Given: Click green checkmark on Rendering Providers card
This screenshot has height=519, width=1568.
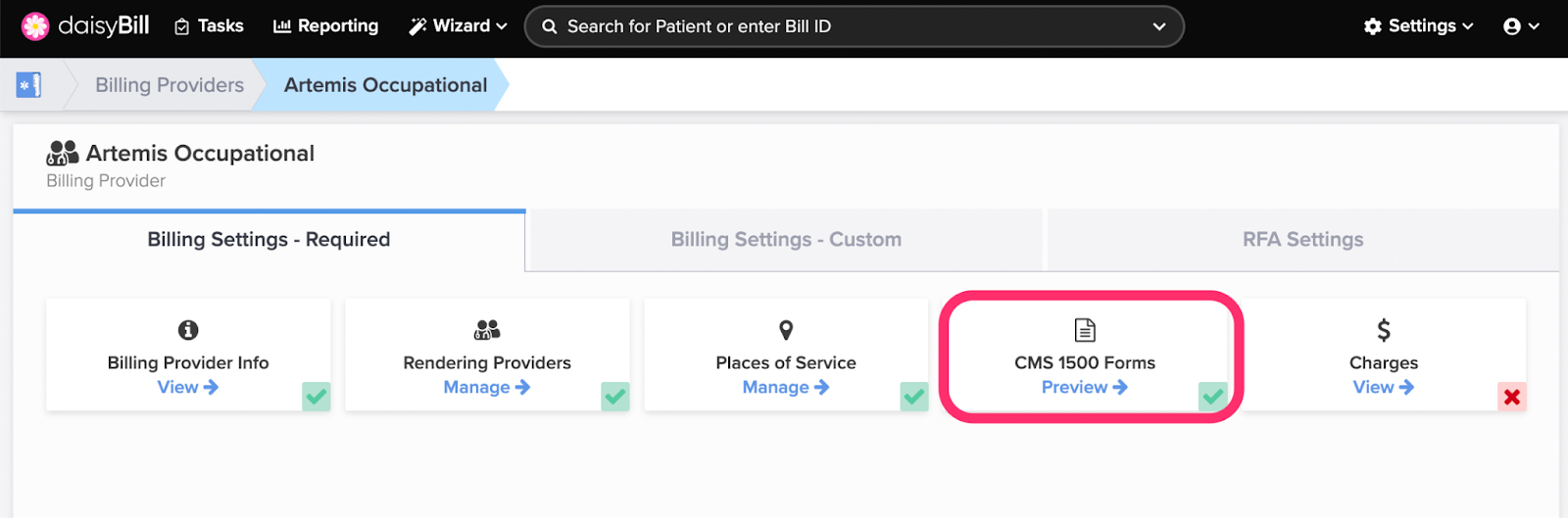Looking at the screenshot, I should pyautogui.click(x=615, y=397).
